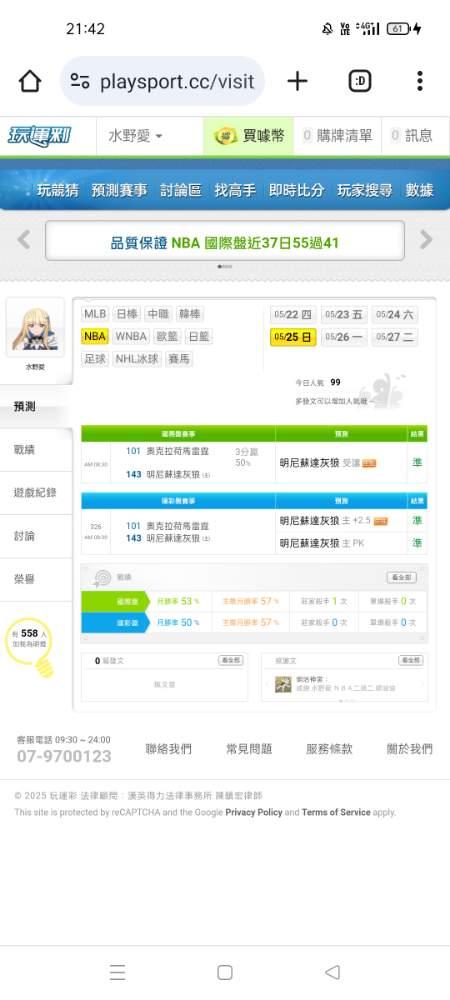Open the tab switcher icon
Viewport: 450px width, 1000px height.
coord(360,81)
